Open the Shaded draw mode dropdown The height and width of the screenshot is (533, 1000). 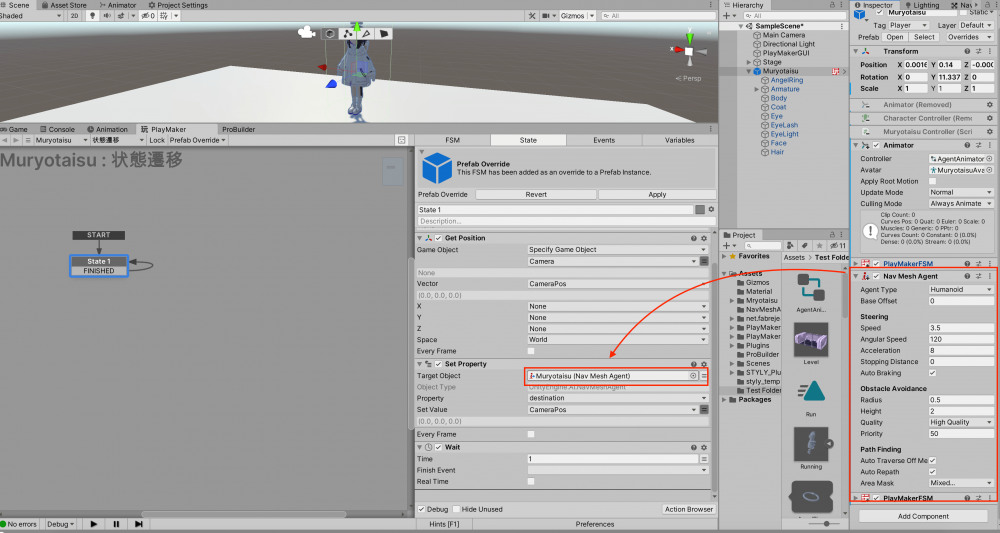pyautogui.click(x=31, y=15)
